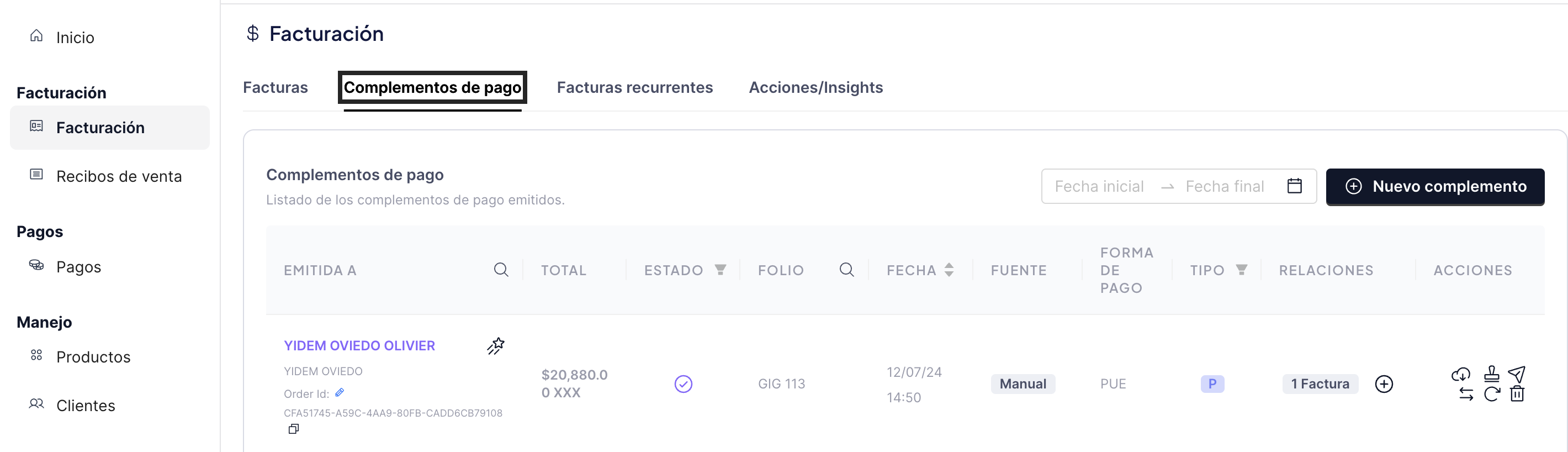Send complement with the paper plane icon
The image size is (1568, 452).
click(1516, 374)
